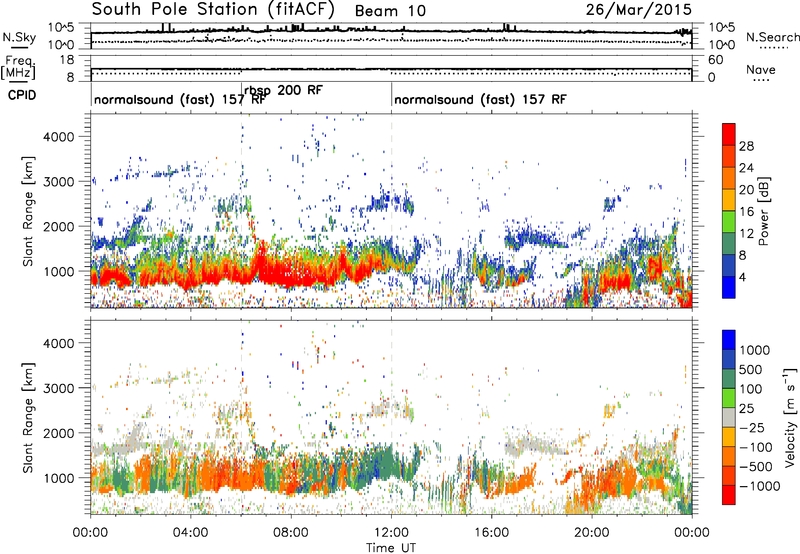Click the 'N.Search' legend label

coord(773,37)
